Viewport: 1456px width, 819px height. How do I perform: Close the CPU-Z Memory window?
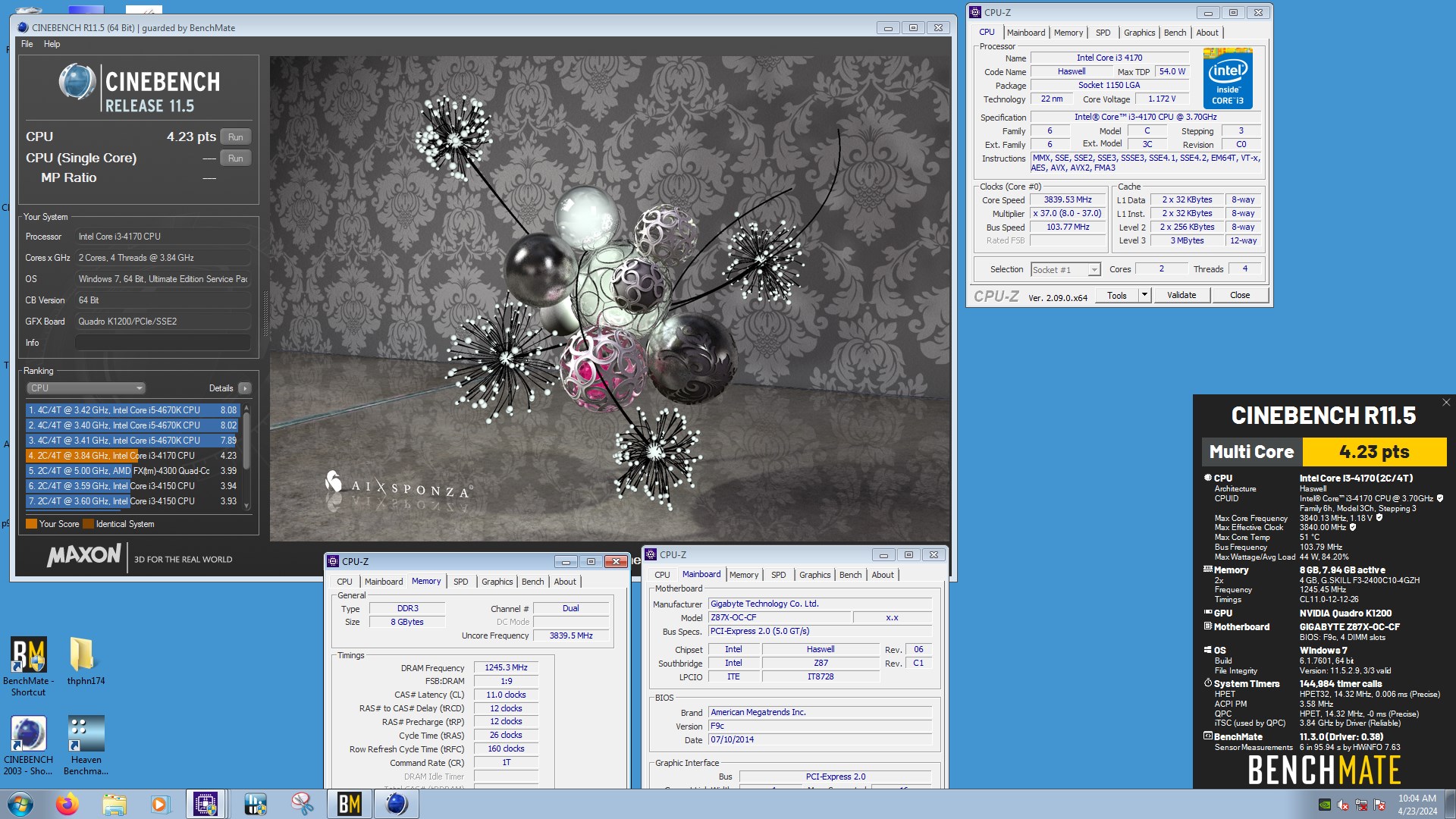[x=616, y=562]
